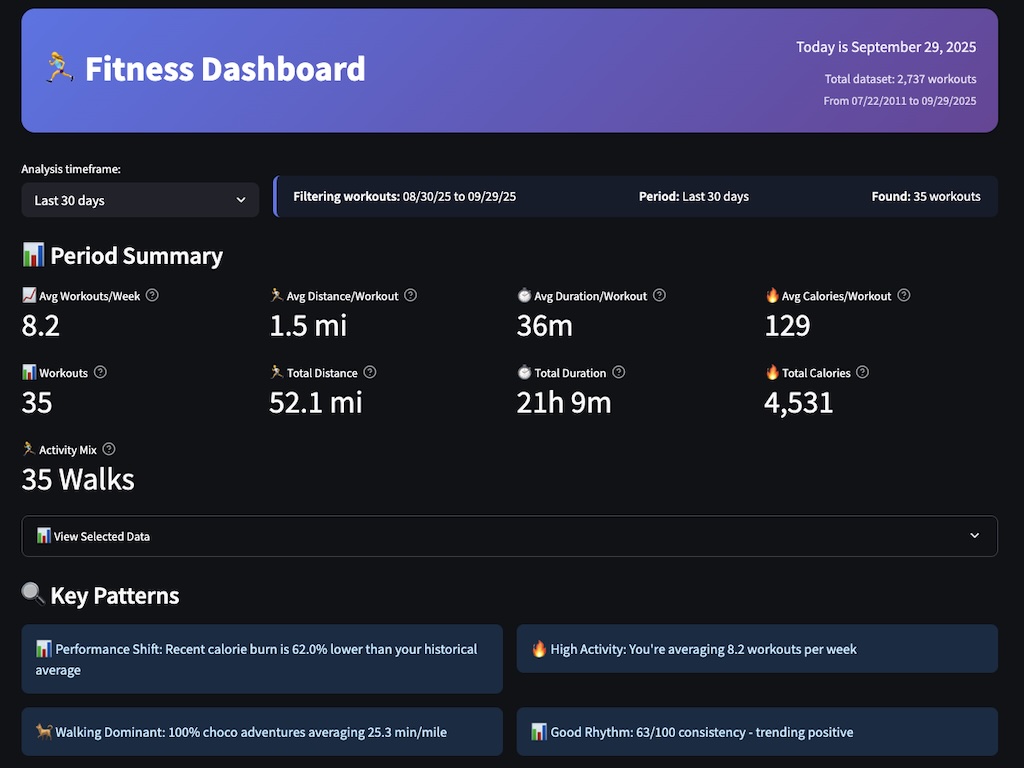
Task: Click the Performance Shift pattern card
Action: (x=262, y=659)
